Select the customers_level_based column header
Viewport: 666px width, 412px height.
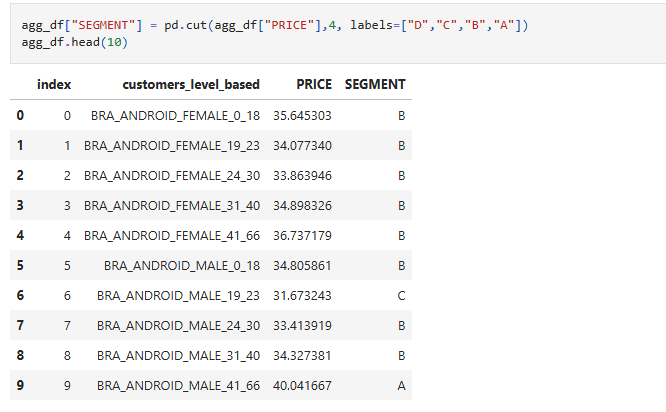(191, 84)
